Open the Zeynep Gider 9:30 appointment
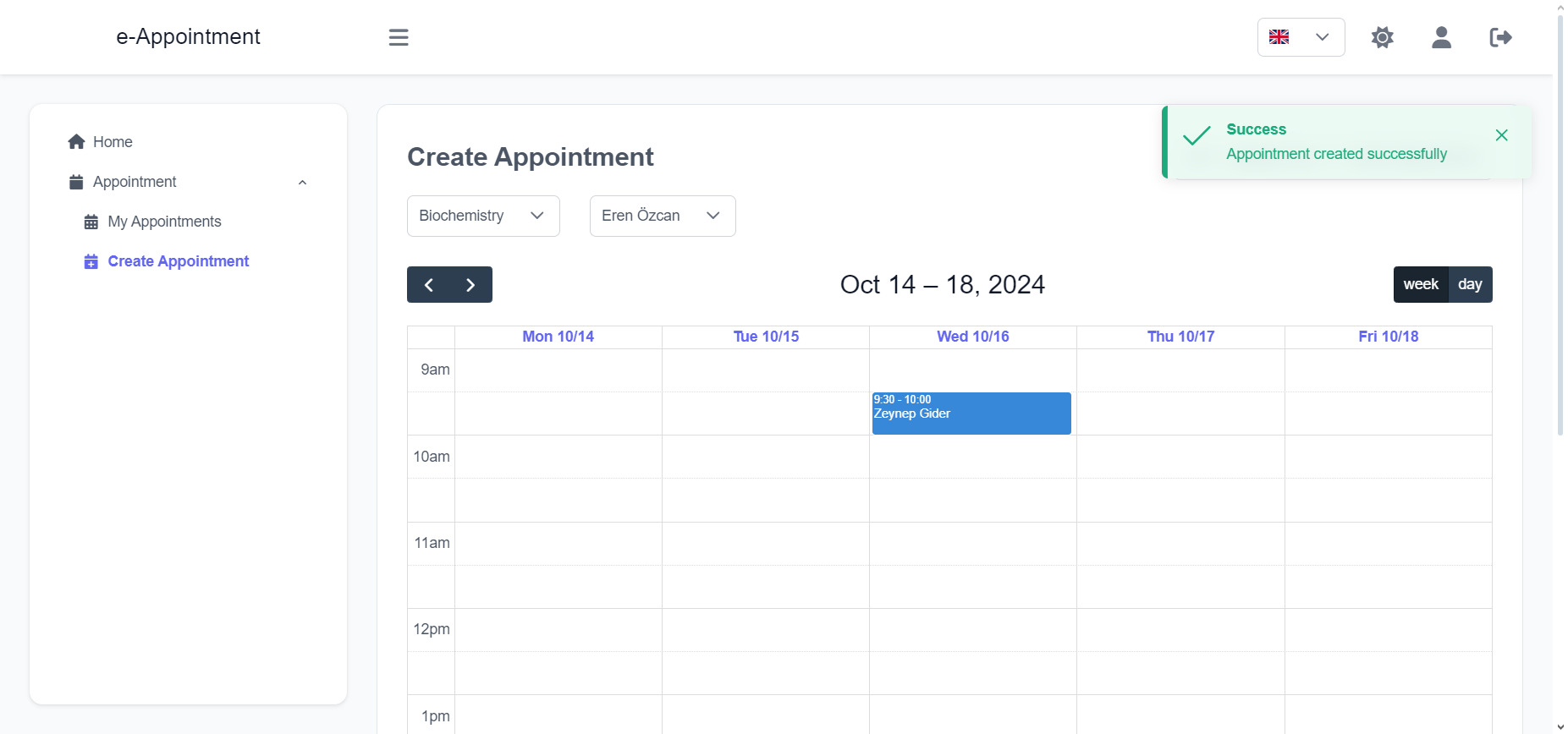1568x734 pixels. [971, 414]
